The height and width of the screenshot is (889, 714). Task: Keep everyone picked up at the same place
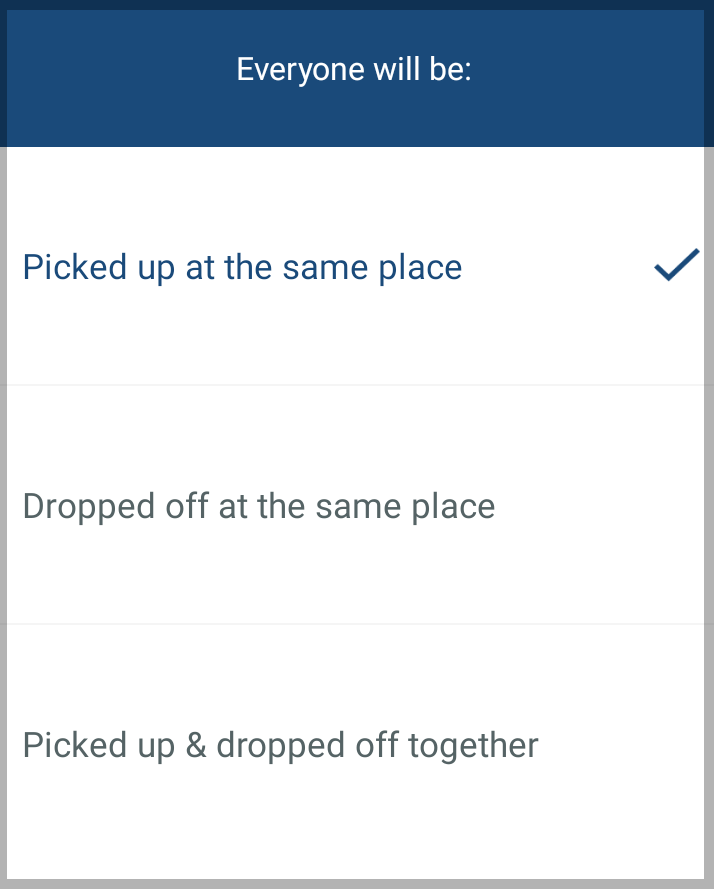(242, 268)
